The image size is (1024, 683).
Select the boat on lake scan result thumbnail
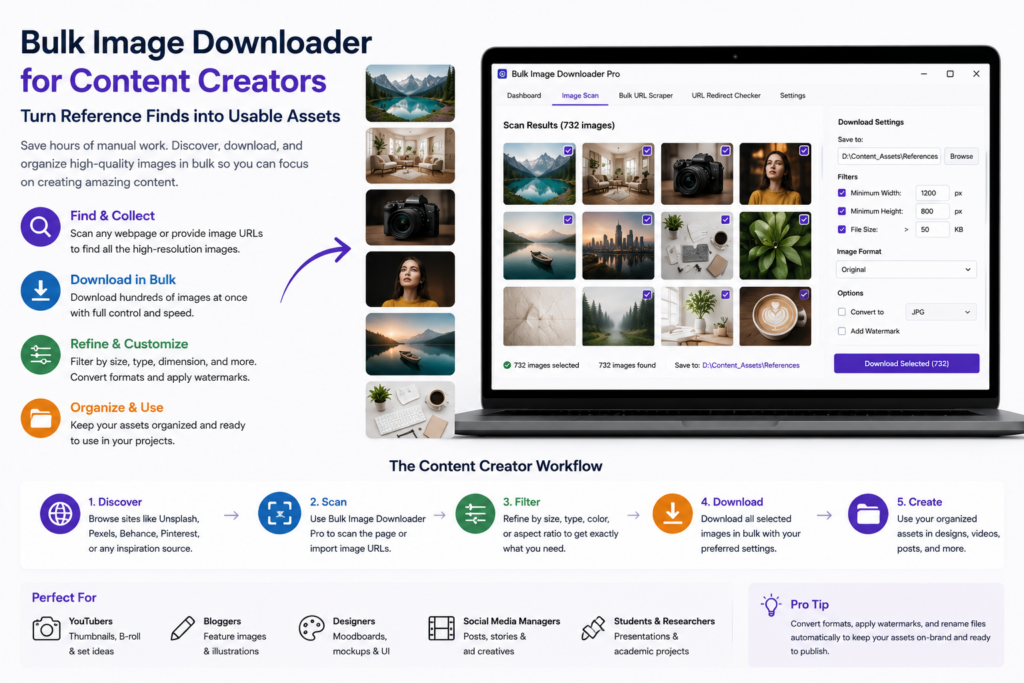tap(539, 246)
